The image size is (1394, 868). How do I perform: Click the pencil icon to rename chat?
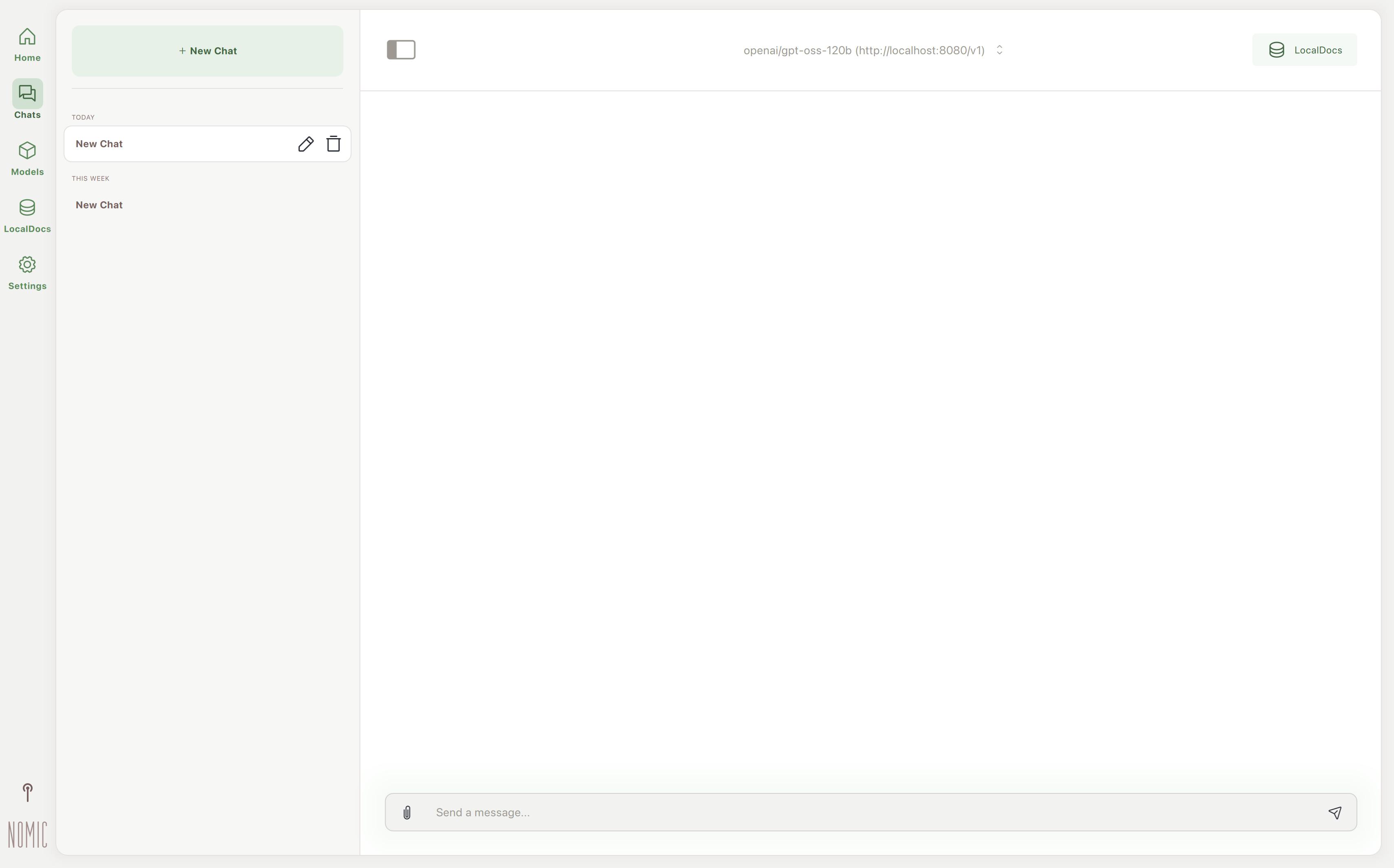(x=305, y=144)
